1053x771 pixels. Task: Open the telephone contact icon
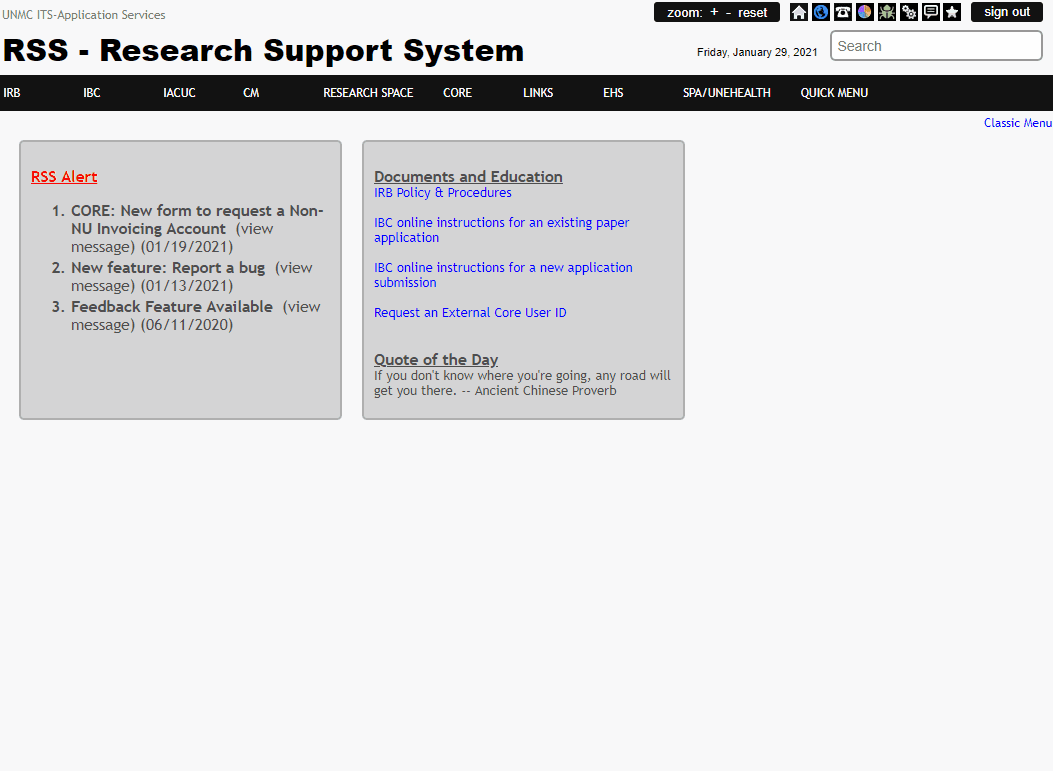843,12
